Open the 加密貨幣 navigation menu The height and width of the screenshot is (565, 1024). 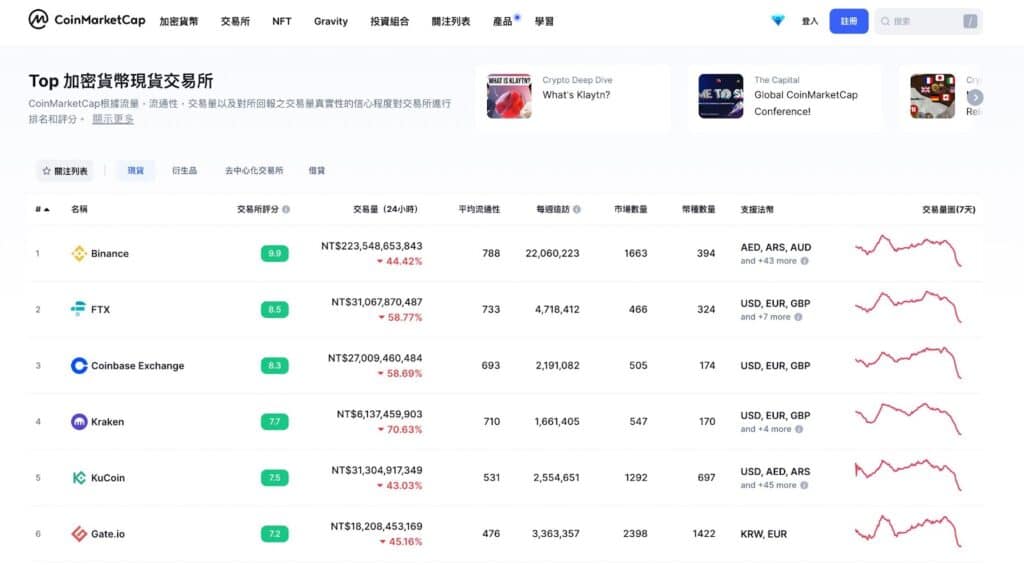(x=179, y=22)
